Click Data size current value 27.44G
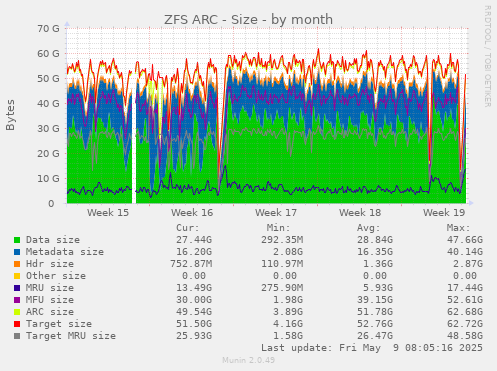The width and height of the screenshot is (497, 371). point(194,240)
